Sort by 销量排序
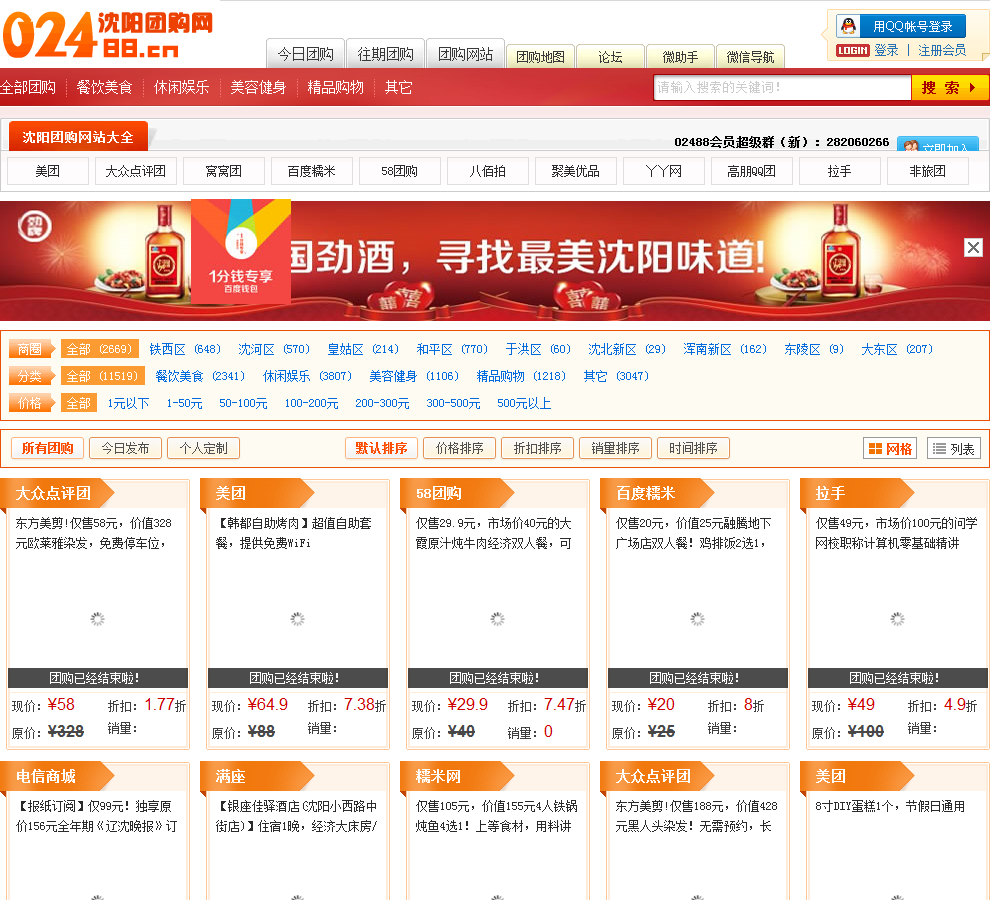The height and width of the screenshot is (900, 990). [x=616, y=448]
